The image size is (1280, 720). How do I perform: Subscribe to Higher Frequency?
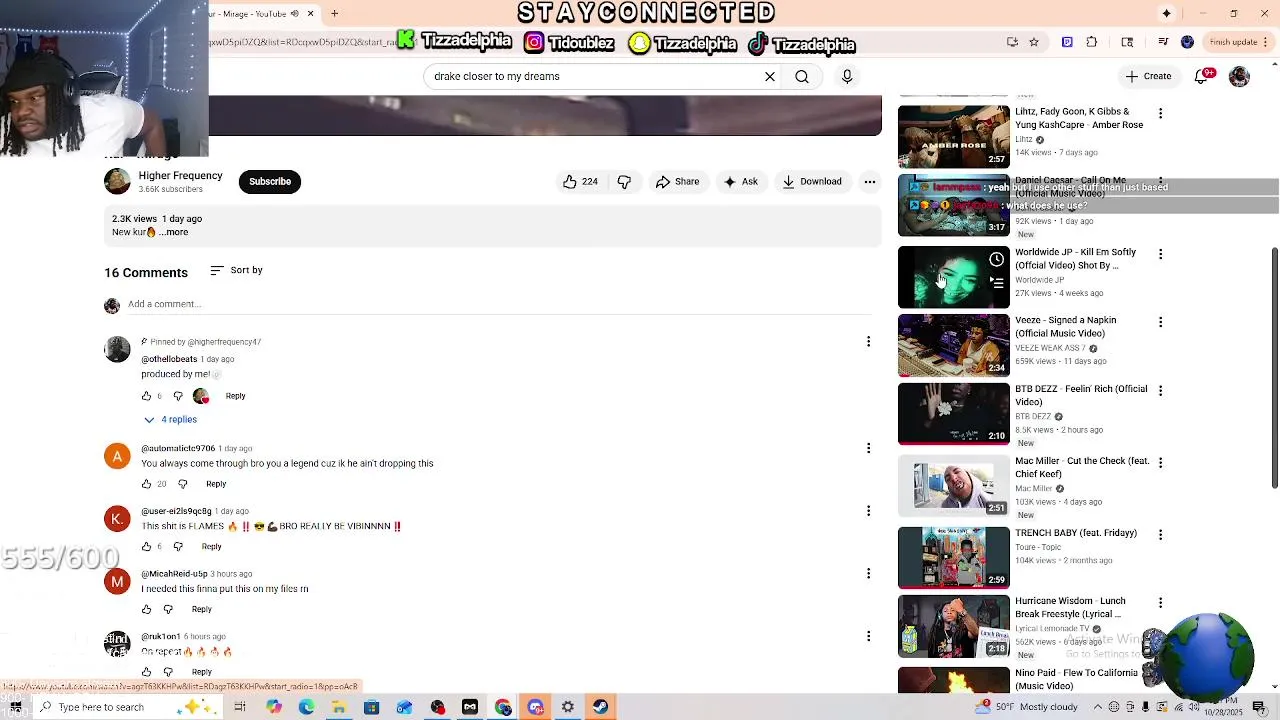point(270,182)
